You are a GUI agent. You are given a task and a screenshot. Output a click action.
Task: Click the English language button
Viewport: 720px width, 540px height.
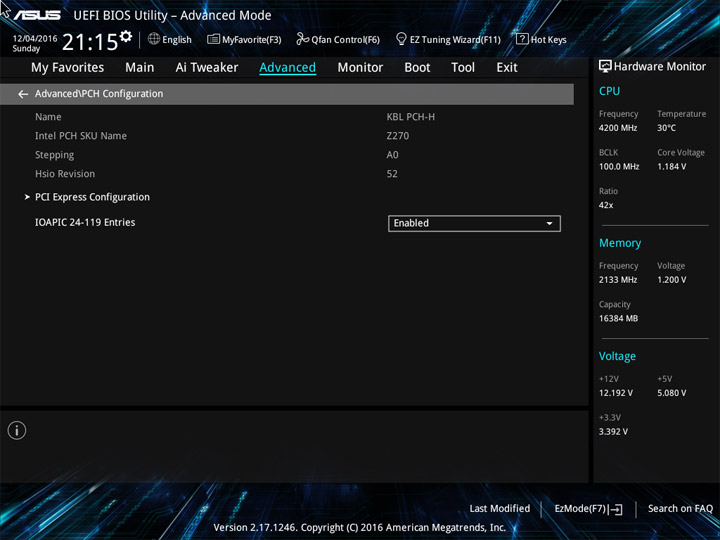click(x=169, y=39)
